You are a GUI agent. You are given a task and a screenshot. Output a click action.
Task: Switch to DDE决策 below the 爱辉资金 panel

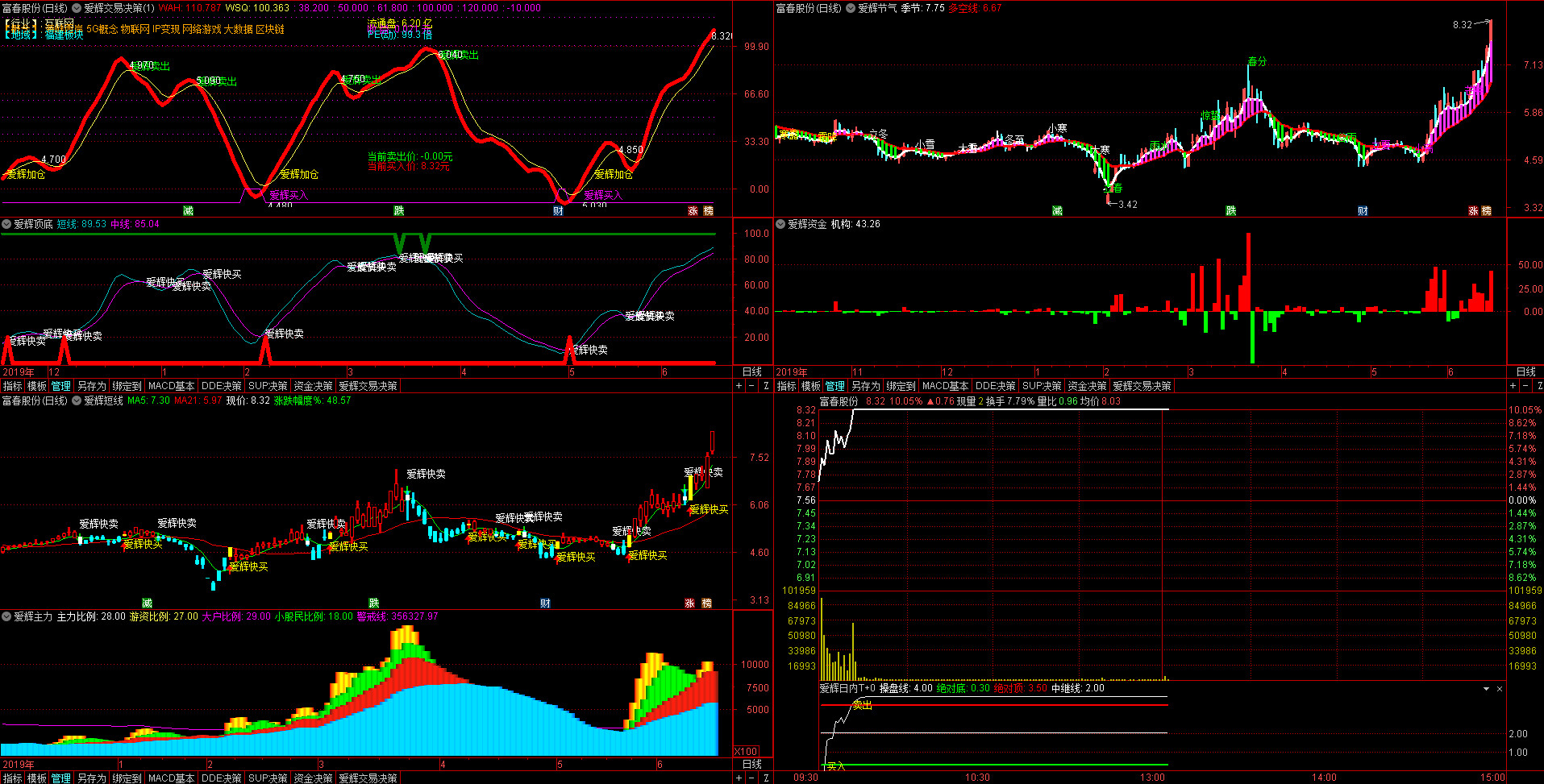(995, 386)
